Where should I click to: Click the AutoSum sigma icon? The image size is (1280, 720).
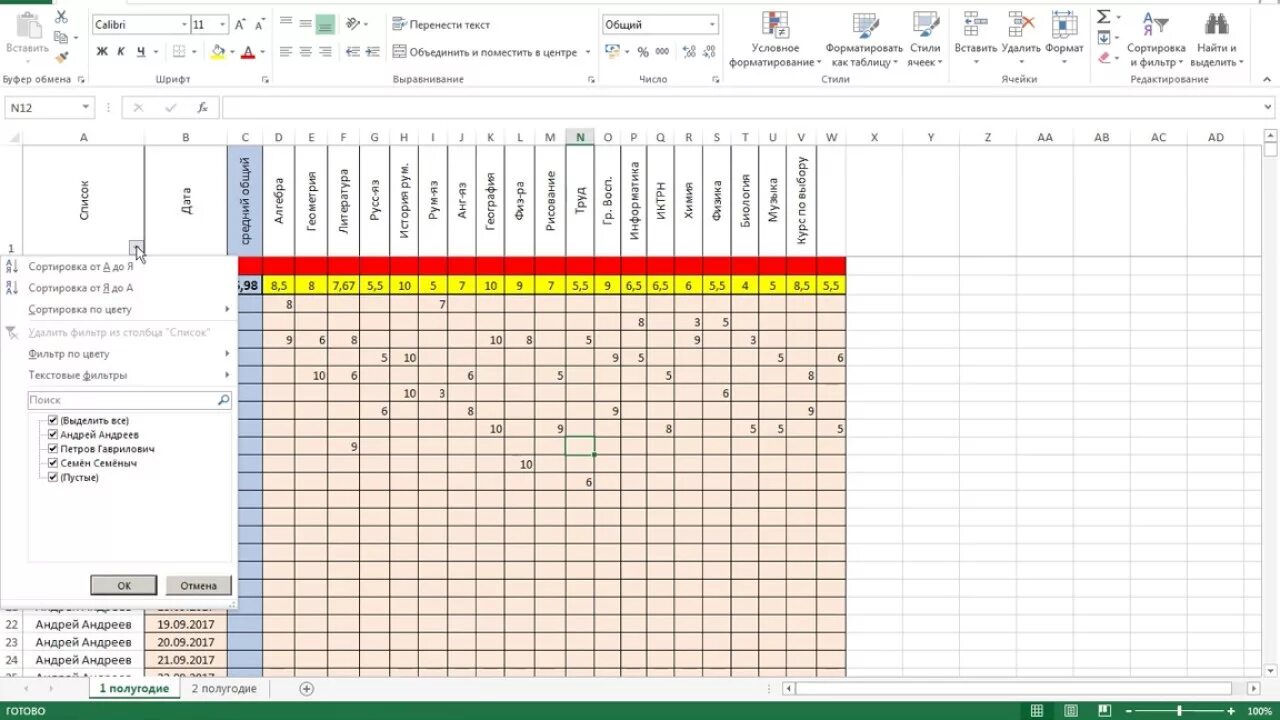[x=1104, y=17]
